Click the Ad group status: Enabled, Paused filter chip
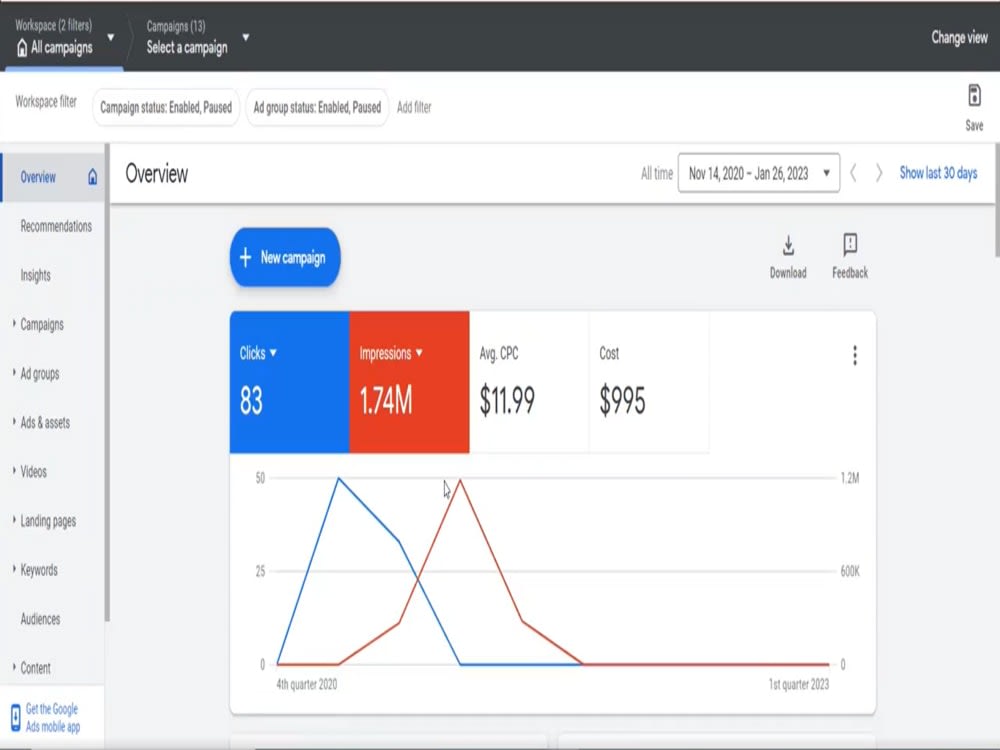 coord(317,107)
